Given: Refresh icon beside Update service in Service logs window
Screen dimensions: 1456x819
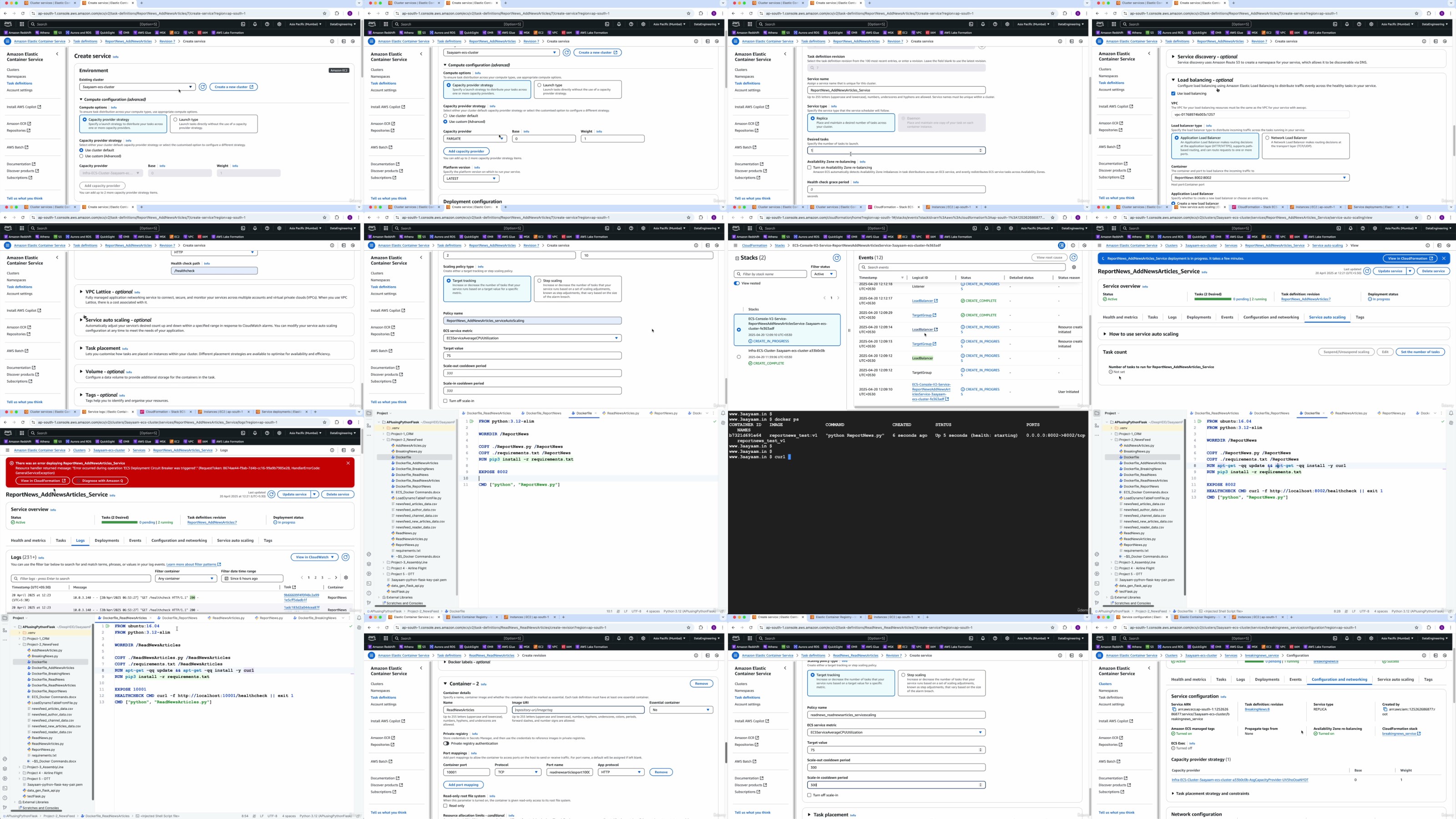Looking at the screenshot, I should coord(271,494).
